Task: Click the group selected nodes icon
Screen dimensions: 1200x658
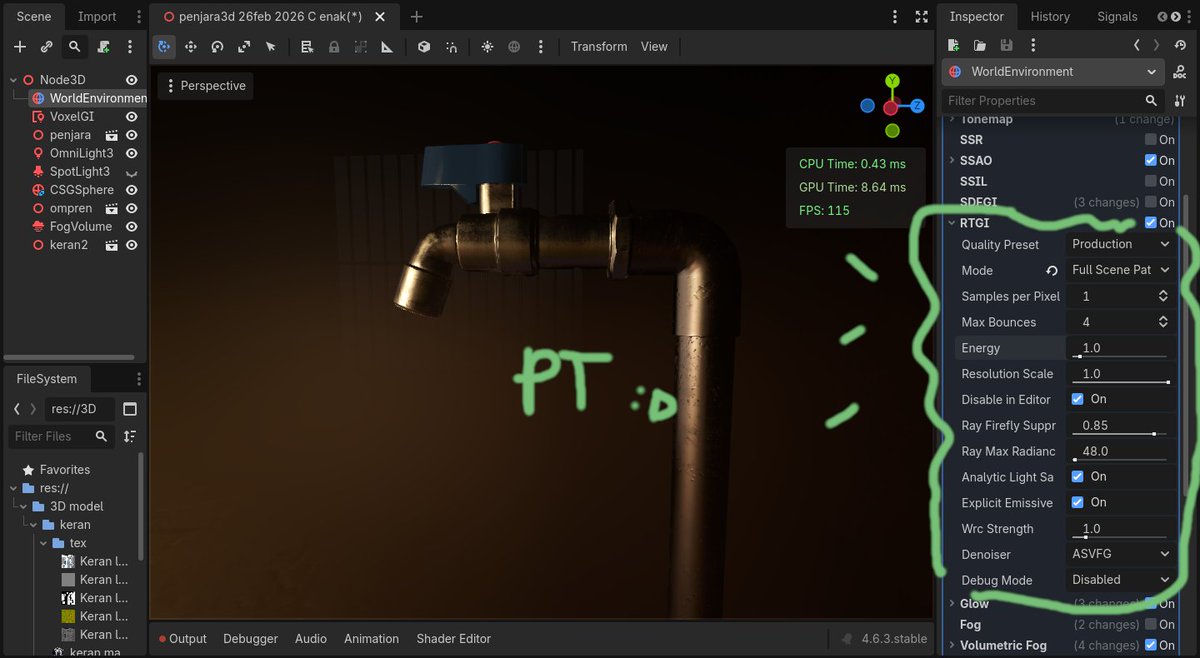Action: point(360,47)
